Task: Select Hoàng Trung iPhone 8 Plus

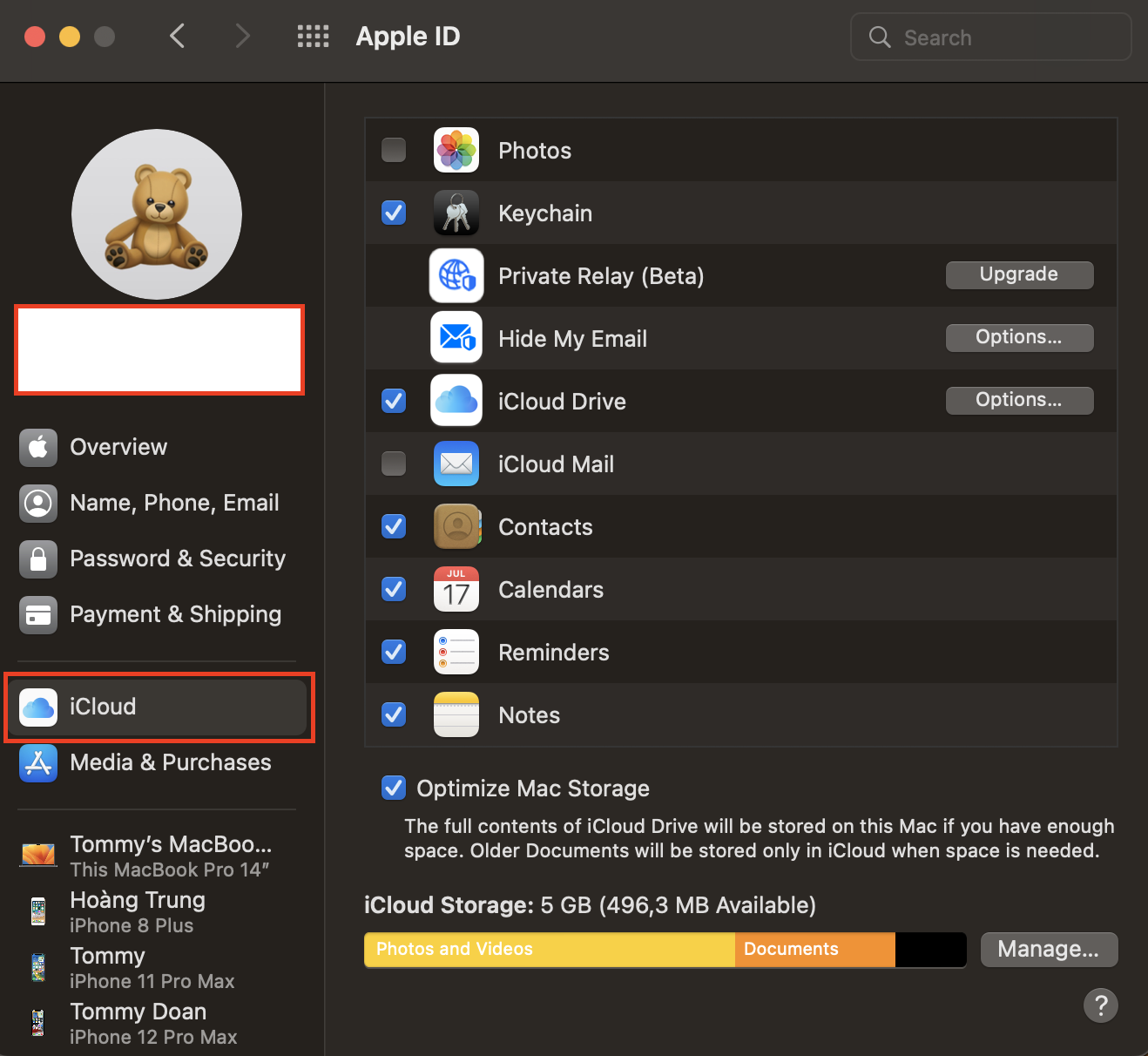Action: point(158,911)
